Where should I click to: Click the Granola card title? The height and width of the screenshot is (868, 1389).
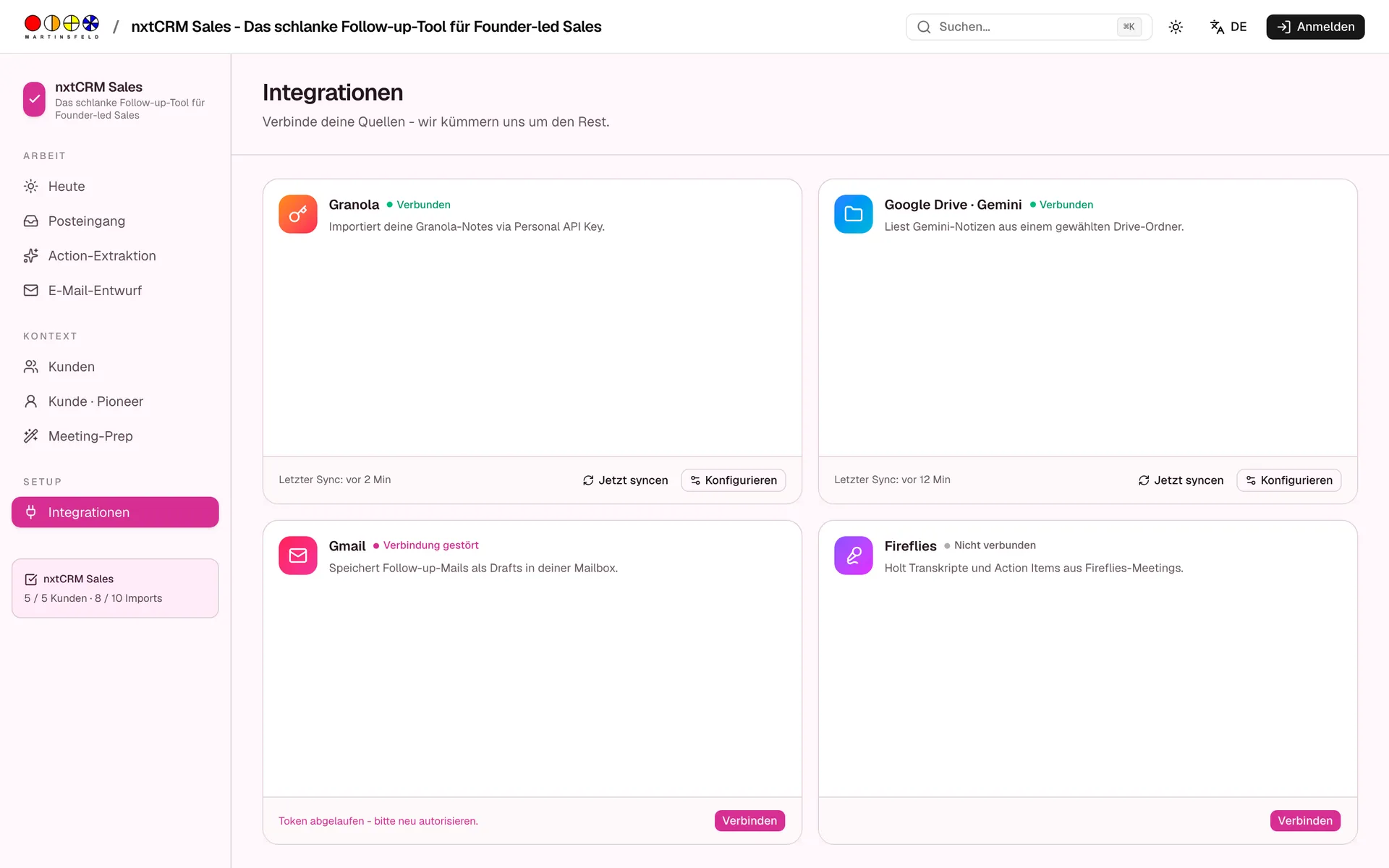(x=354, y=205)
